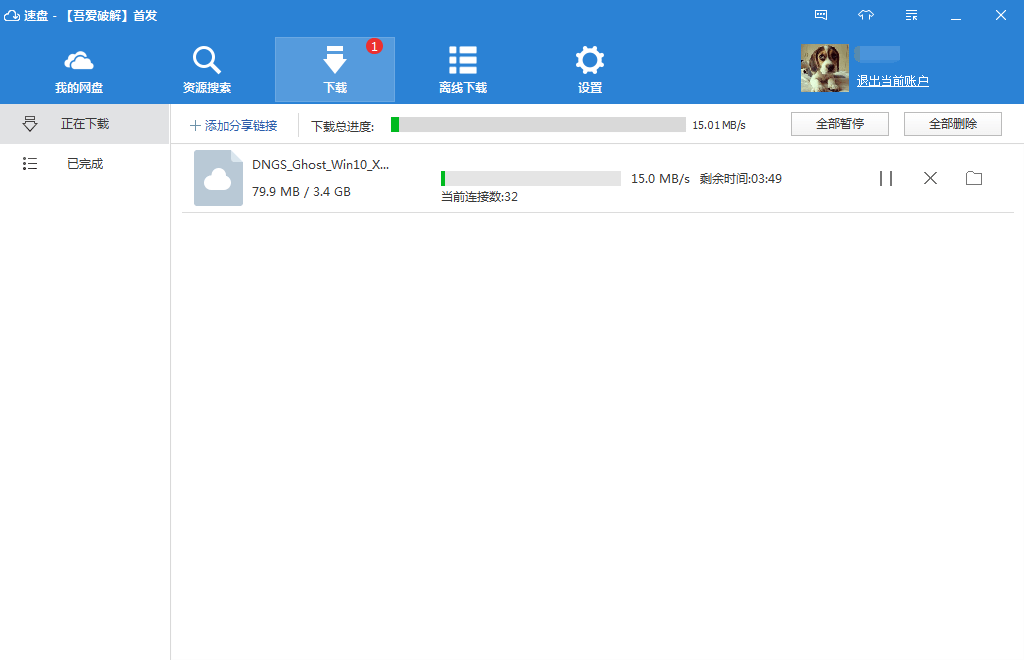
Task: Click the file name DNGS_Ghost_Win10_X...
Action: click(320, 165)
